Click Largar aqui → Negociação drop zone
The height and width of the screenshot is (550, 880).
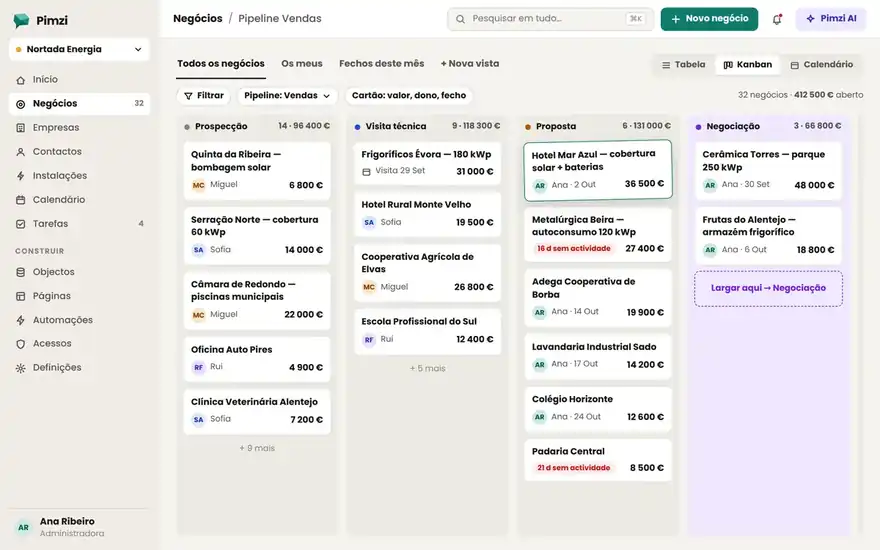[768, 288]
